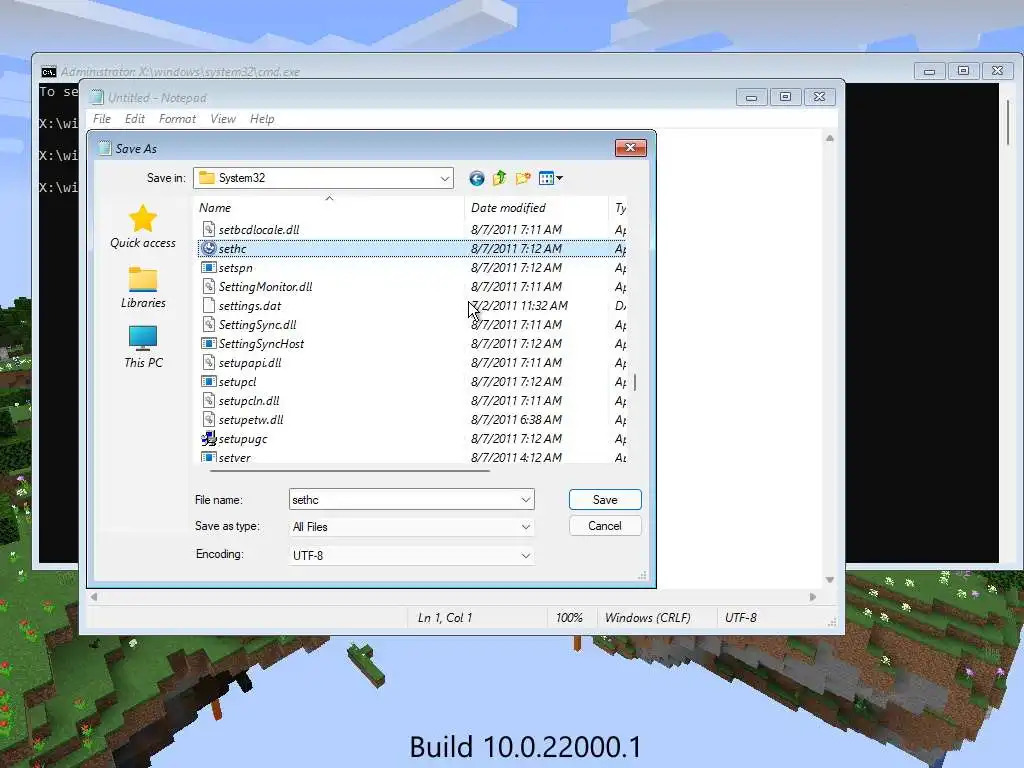This screenshot has height=768, width=1024.
Task: Select the sethc file icon
Action: (208, 248)
